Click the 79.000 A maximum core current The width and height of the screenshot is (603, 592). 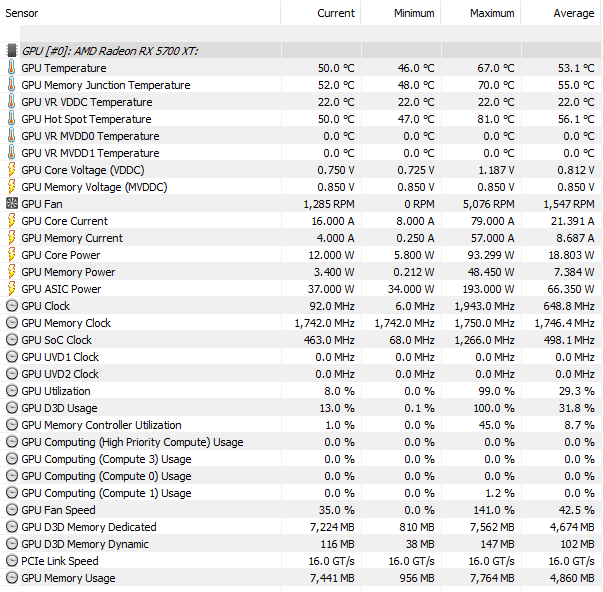tap(492, 221)
